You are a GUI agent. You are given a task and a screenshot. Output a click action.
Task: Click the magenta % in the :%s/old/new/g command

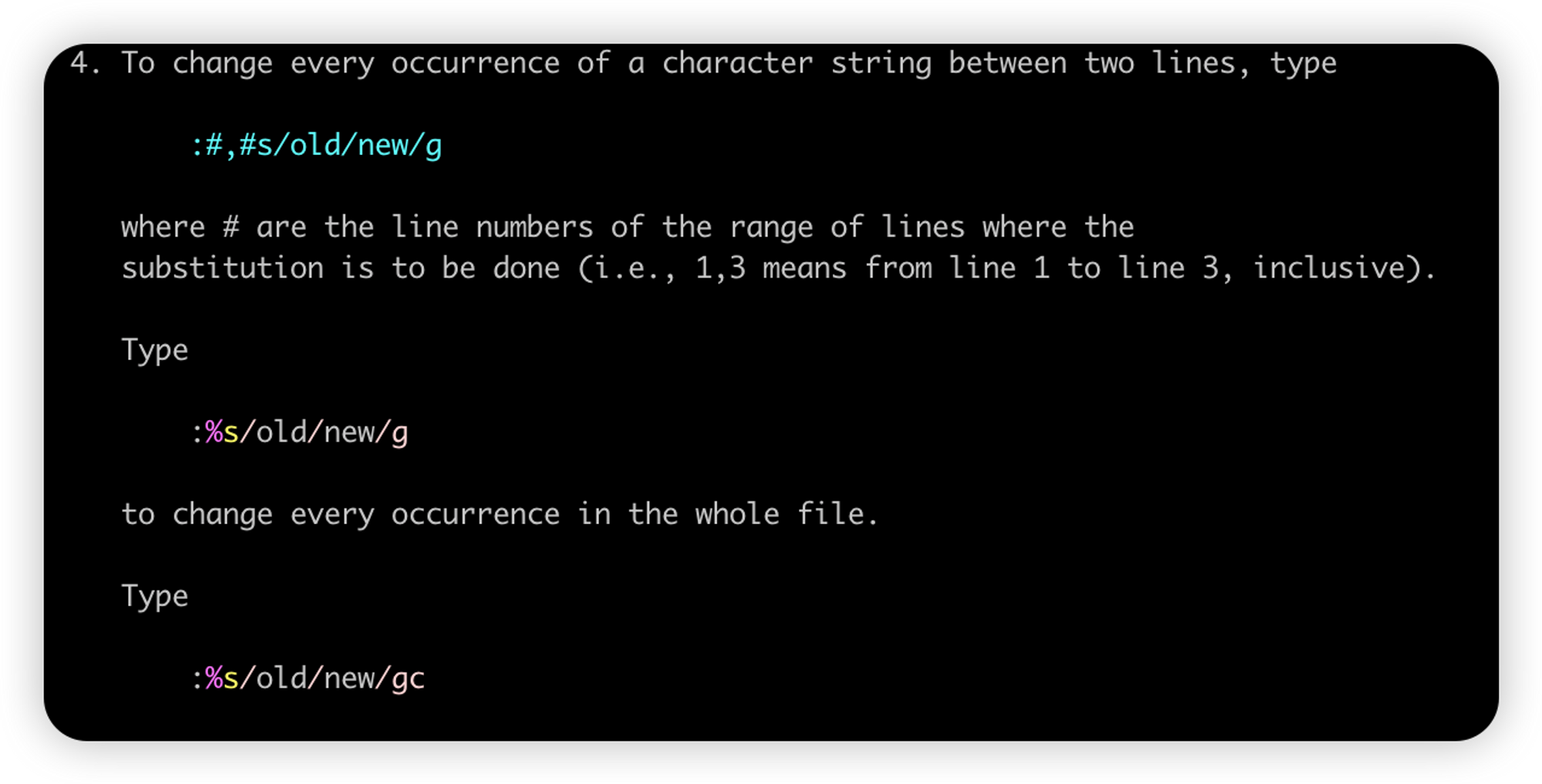pyautogui.click(x=214, y=432)
